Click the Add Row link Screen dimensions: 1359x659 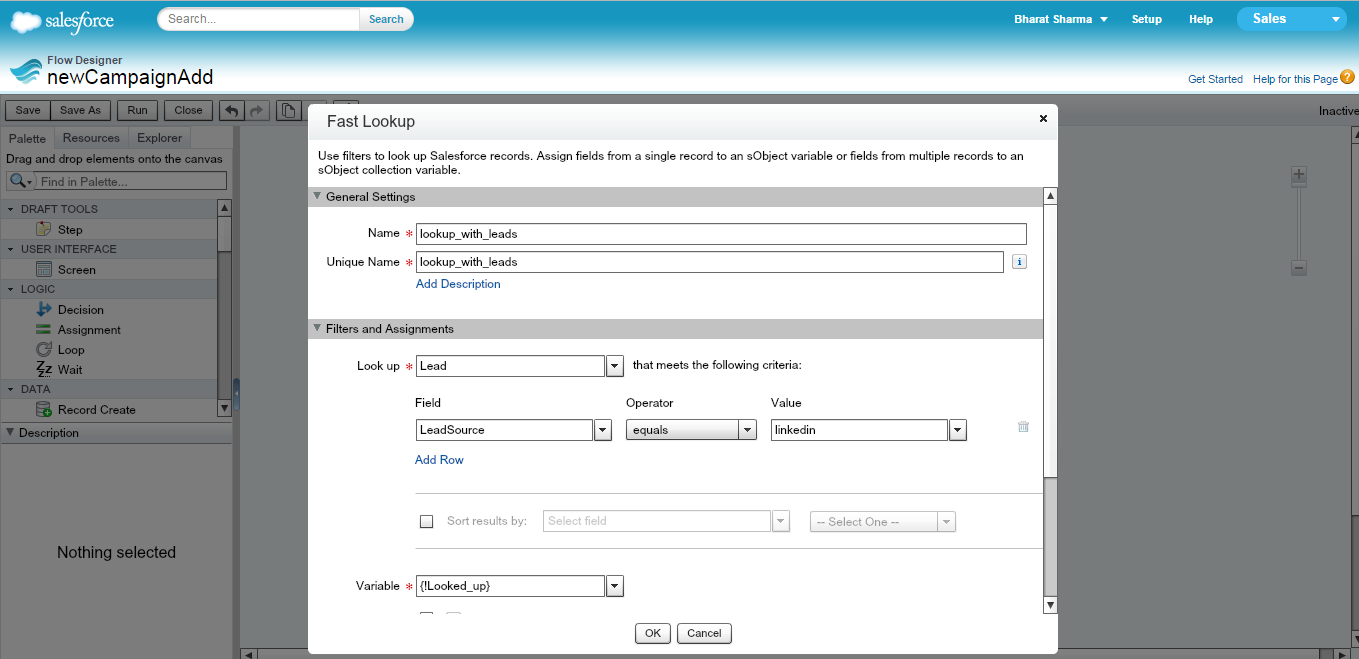(439, 460)
